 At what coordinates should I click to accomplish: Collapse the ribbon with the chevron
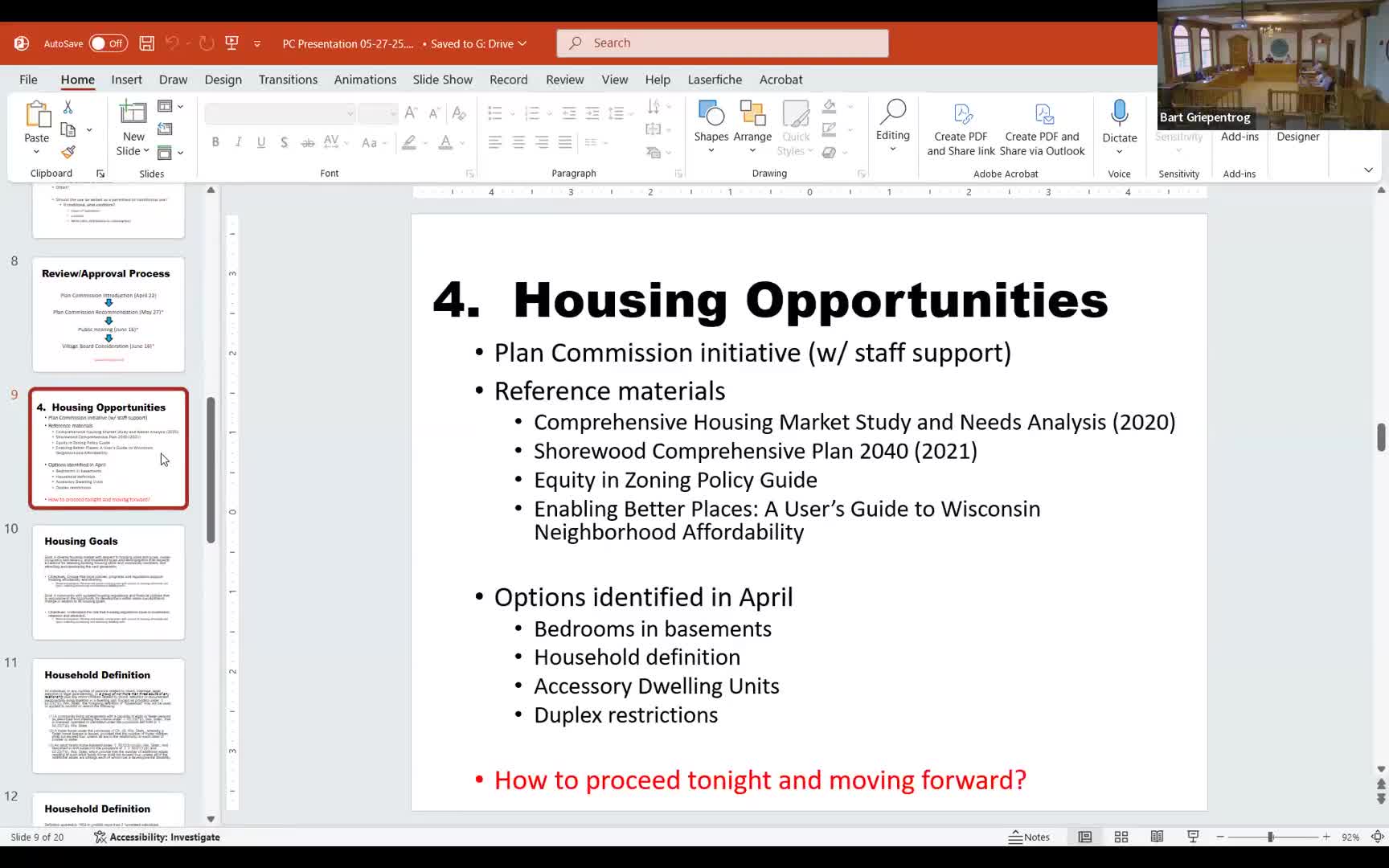[1368, 170]
